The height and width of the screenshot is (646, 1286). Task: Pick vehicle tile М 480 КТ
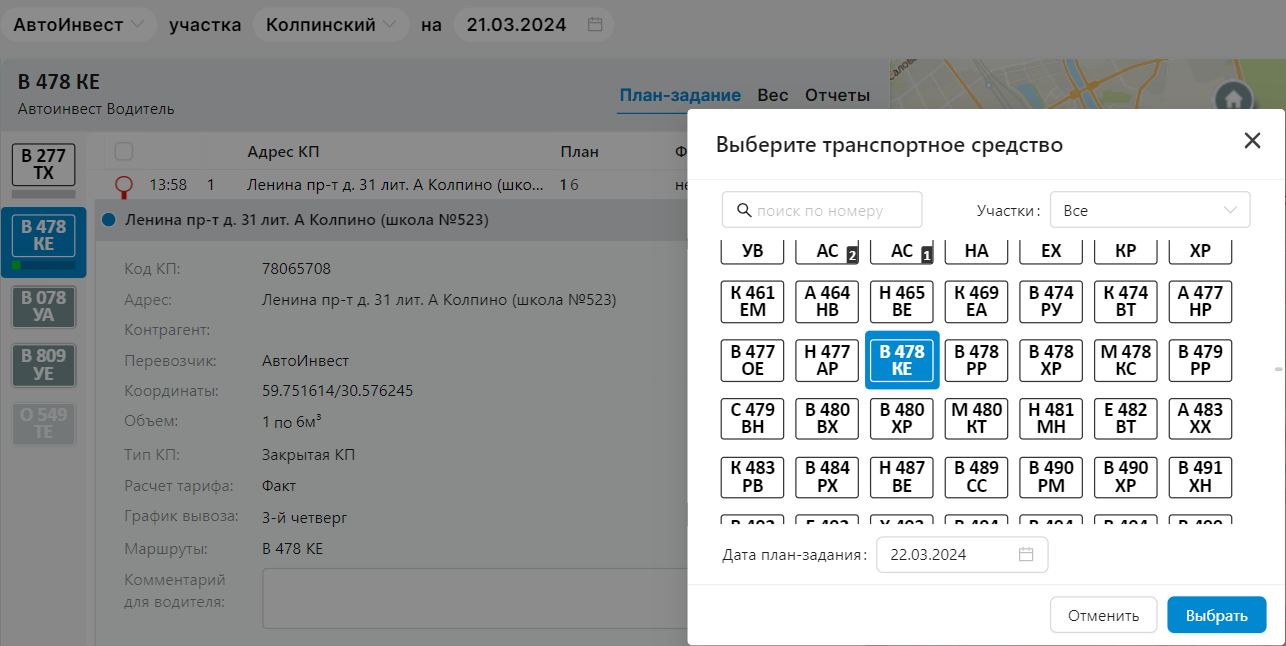(976, 419)
